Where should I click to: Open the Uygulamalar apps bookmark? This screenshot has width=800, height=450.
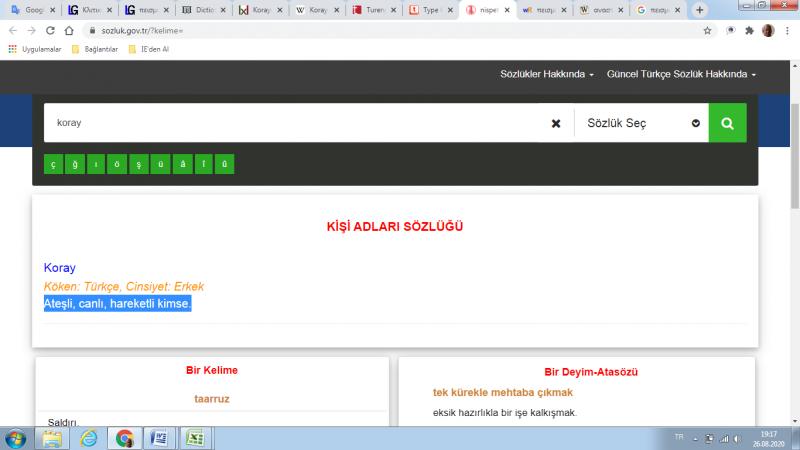tap(35, 49)
